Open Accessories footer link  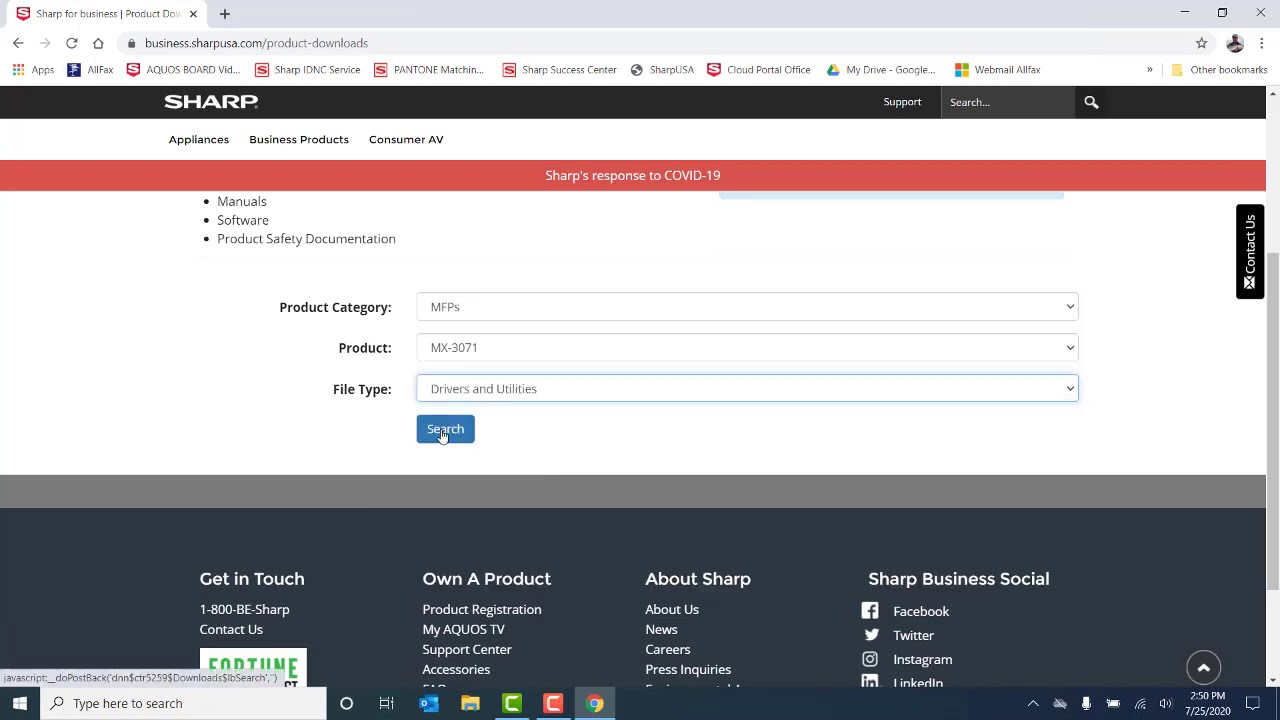click(x=456, y=669)
